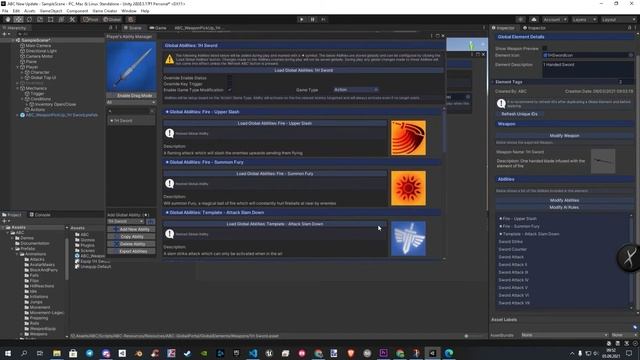
Task: Open the Collab icon next to cloud
Action: [x=520, y=19]
